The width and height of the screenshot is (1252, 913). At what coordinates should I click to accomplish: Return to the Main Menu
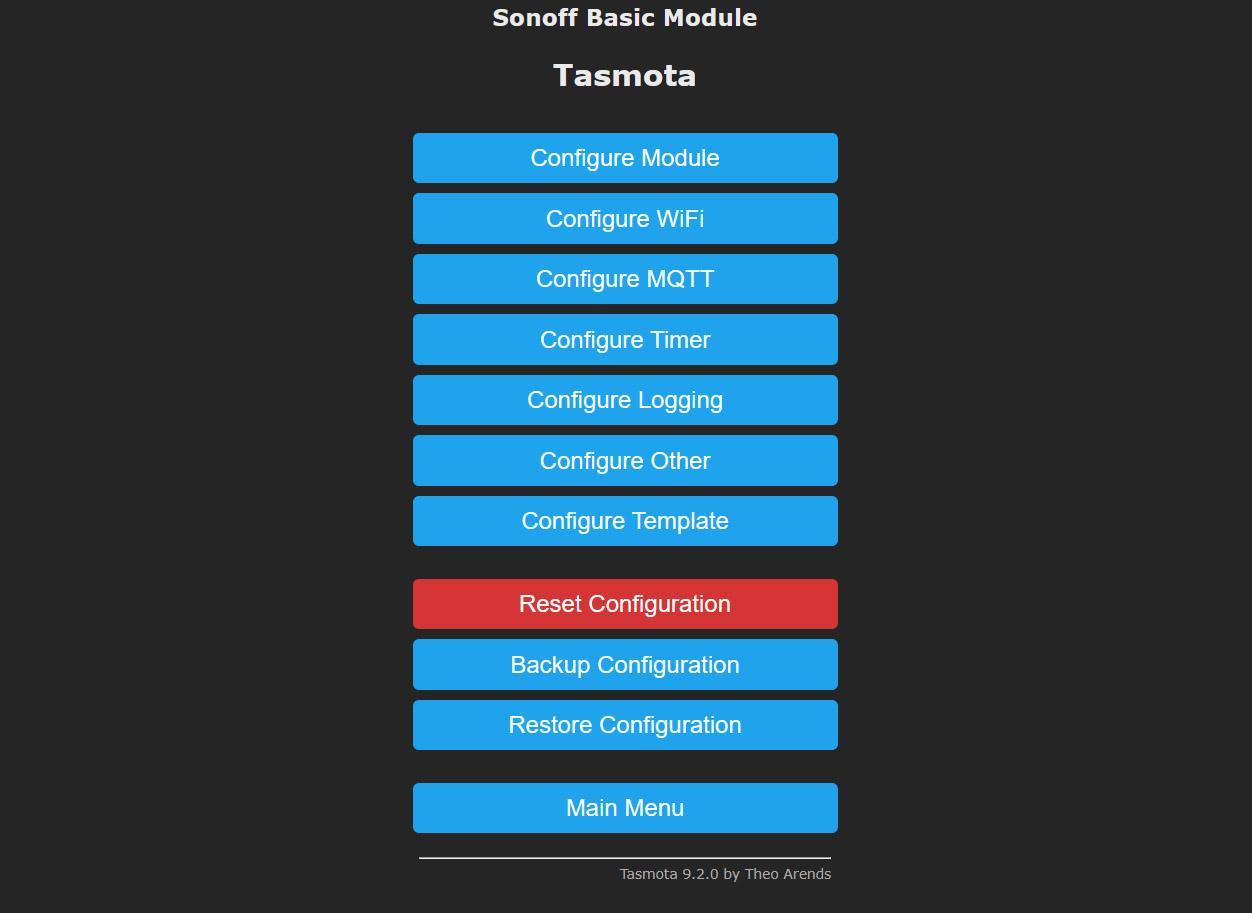tap(625, 808)
